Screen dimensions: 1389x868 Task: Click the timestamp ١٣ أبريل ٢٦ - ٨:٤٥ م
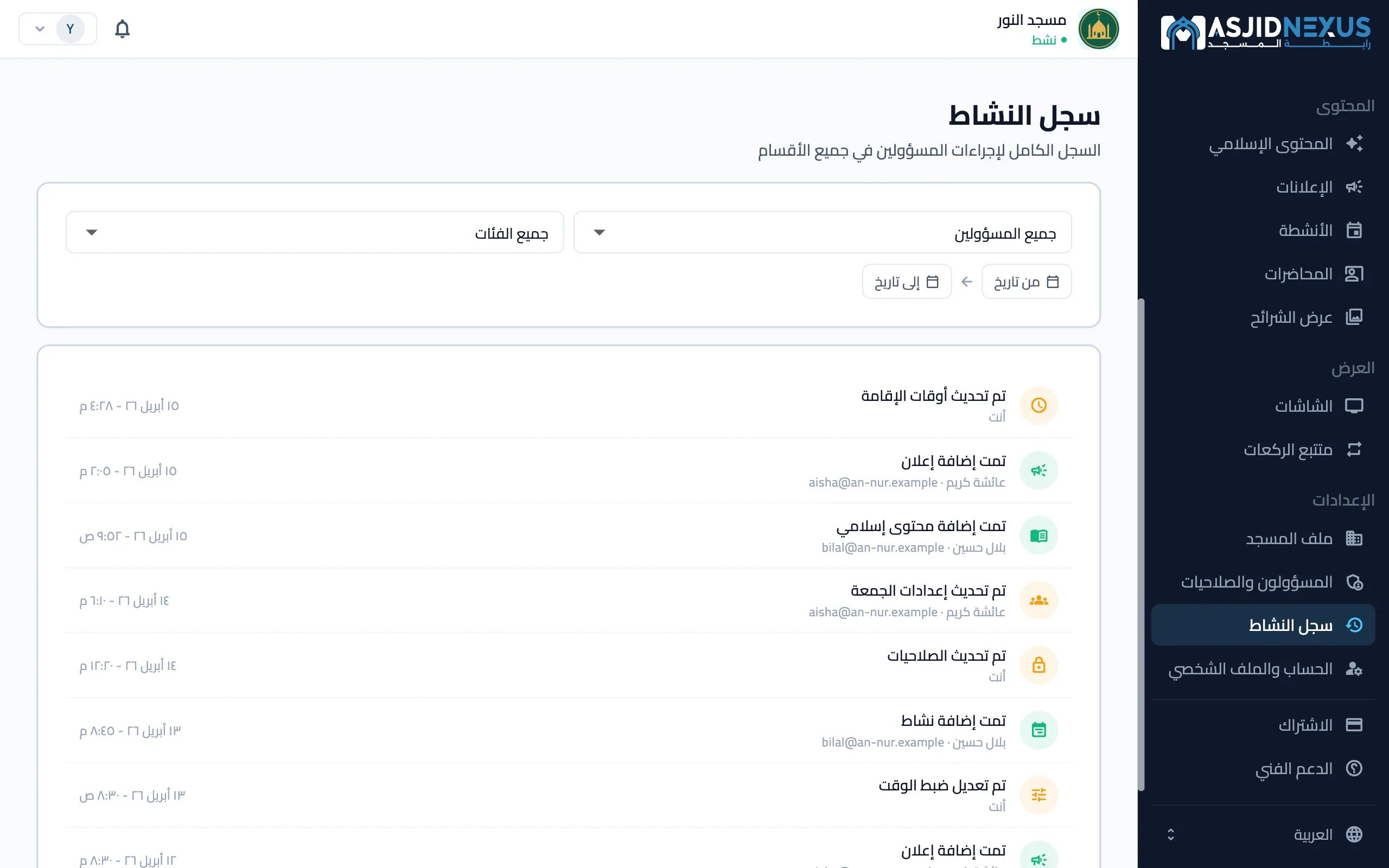tap(130, 731)
